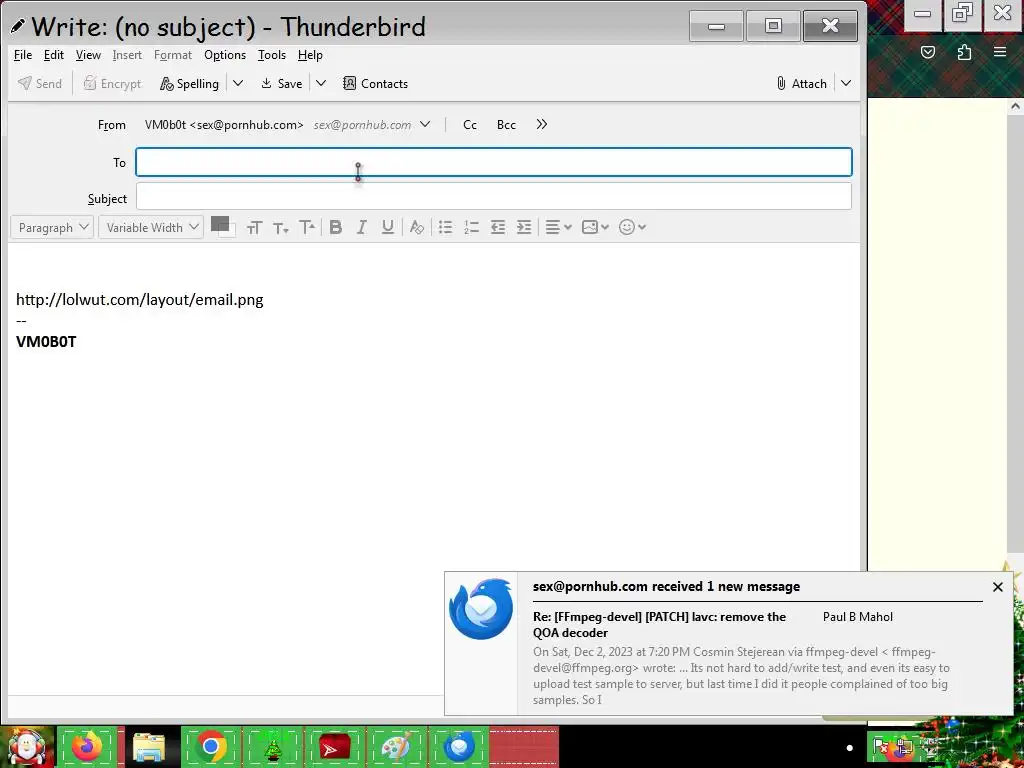Indent the text
The height and width of the screenshot is (768, 1024).
pos(524,227)
